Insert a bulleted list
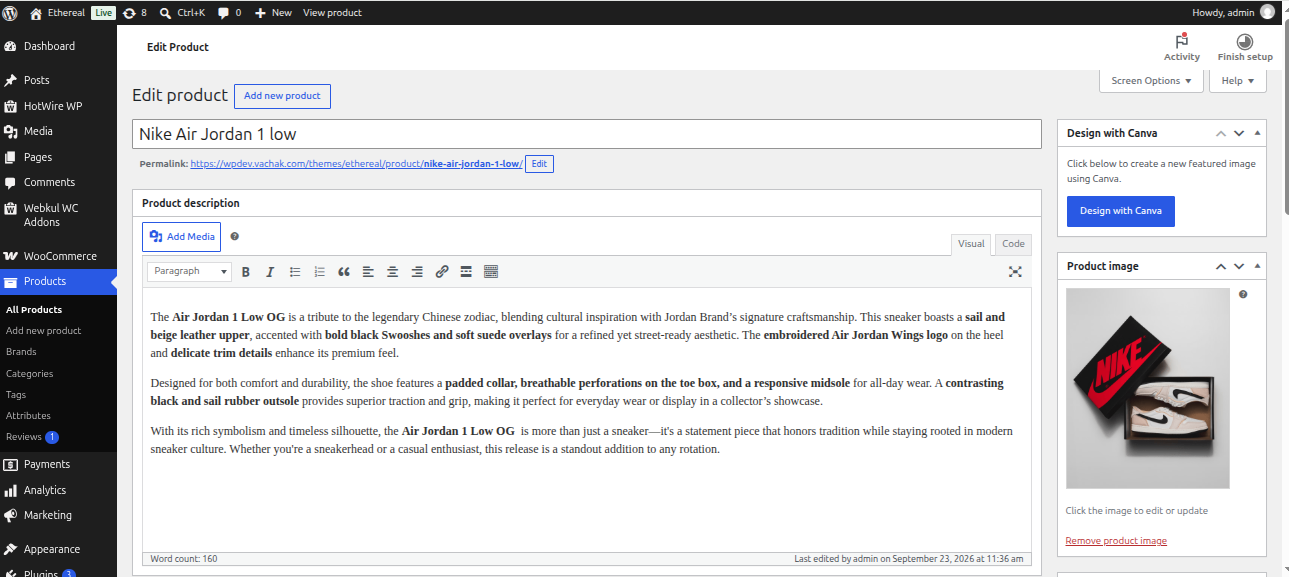The image size is (1289, 577). 295,272
